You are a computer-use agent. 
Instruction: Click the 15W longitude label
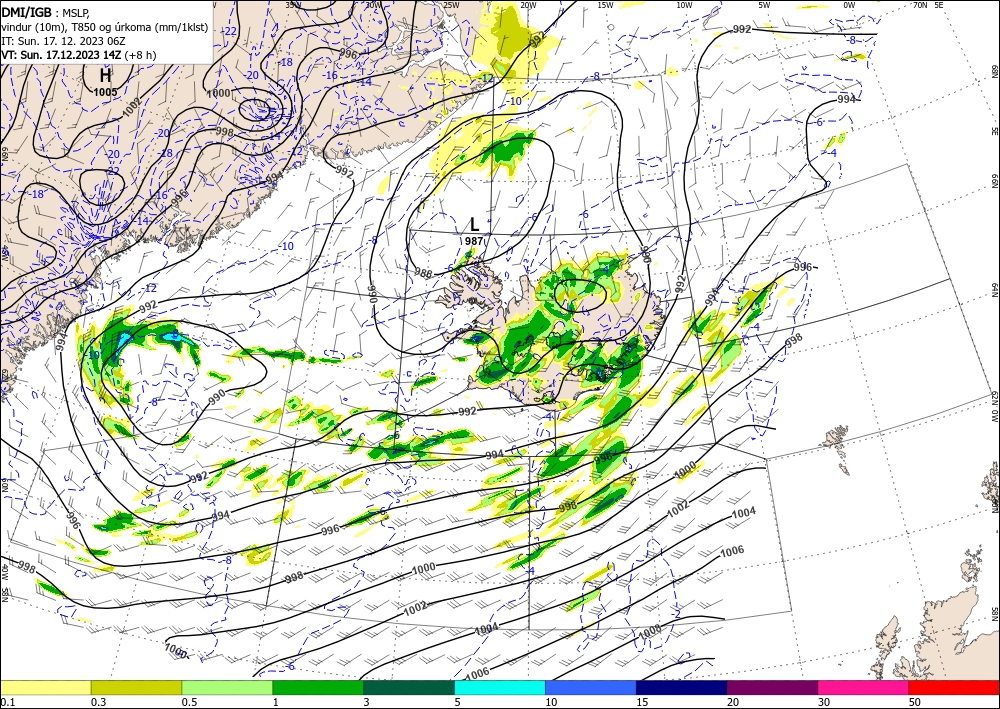tap(606, 5)
